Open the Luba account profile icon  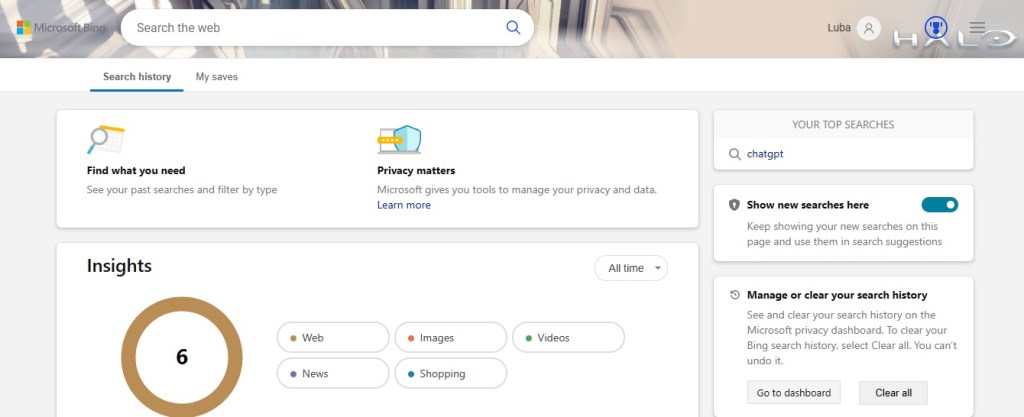click(x=869, y=28)
